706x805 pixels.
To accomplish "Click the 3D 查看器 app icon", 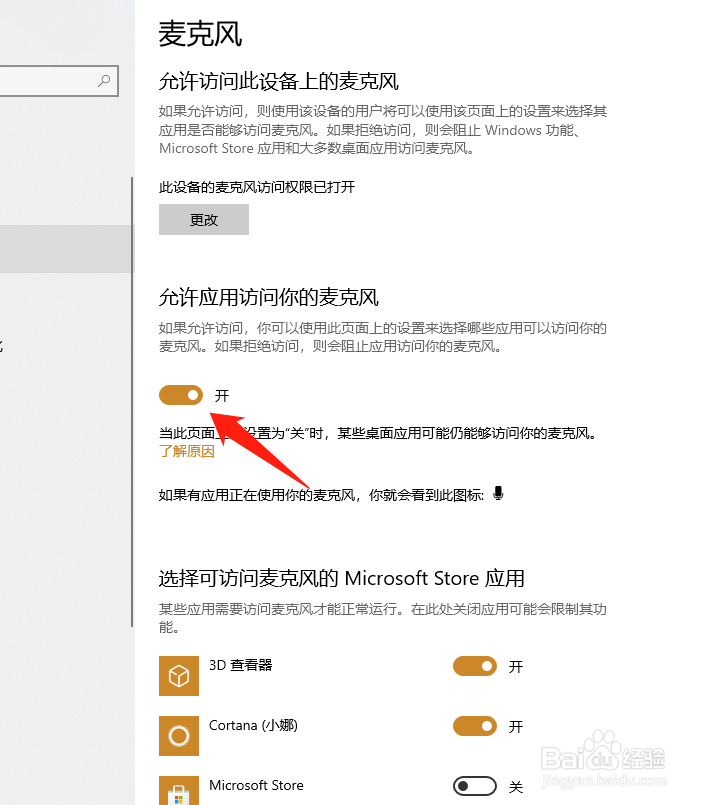I will tap(179, 676).
